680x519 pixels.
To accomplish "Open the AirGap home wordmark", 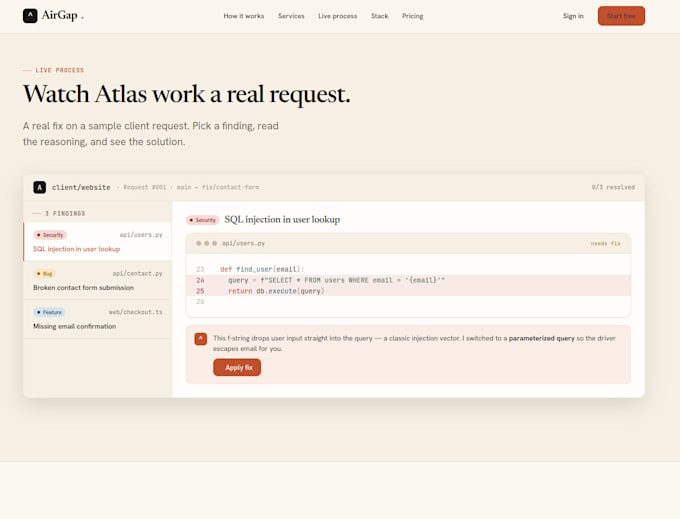I will point(59,15).
